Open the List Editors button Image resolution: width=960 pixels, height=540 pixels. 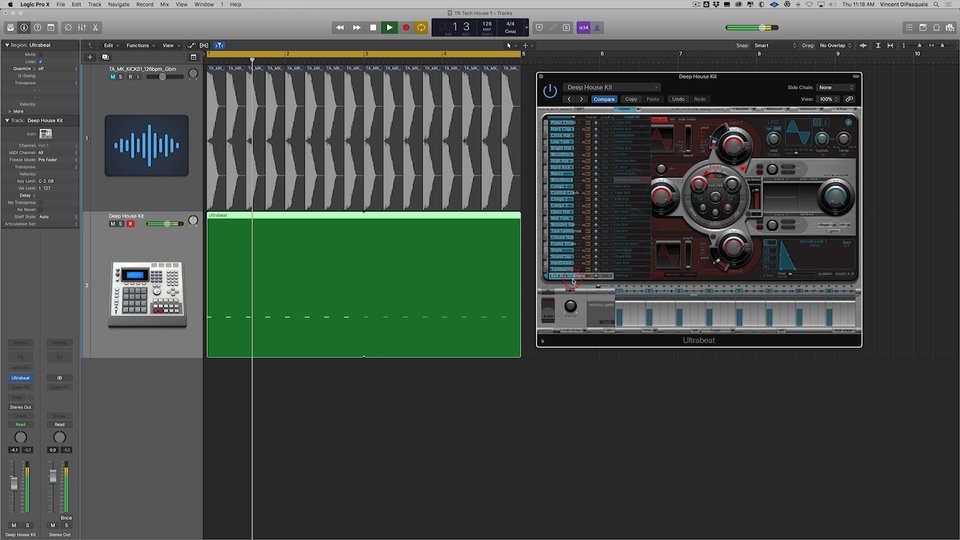(909, 28)
